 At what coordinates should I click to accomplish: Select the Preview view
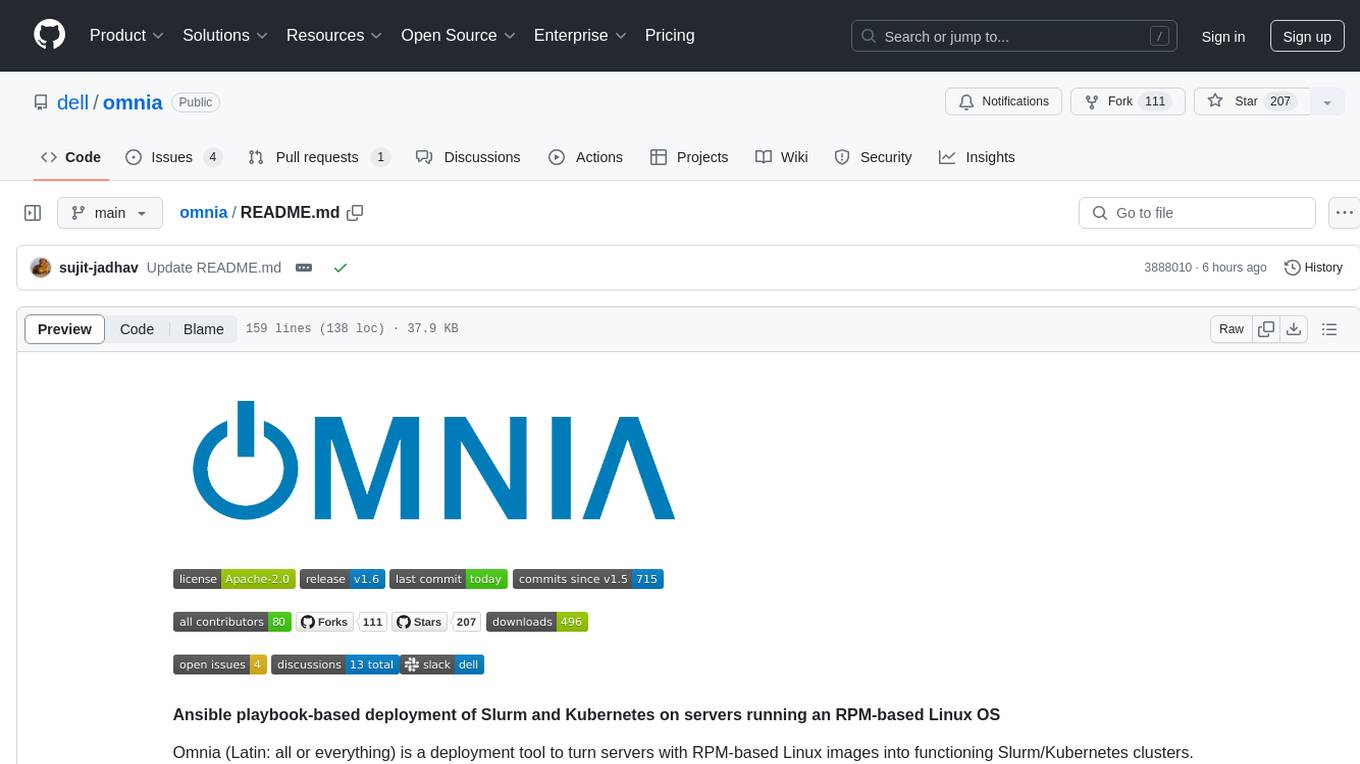click(x=65, y=329)
